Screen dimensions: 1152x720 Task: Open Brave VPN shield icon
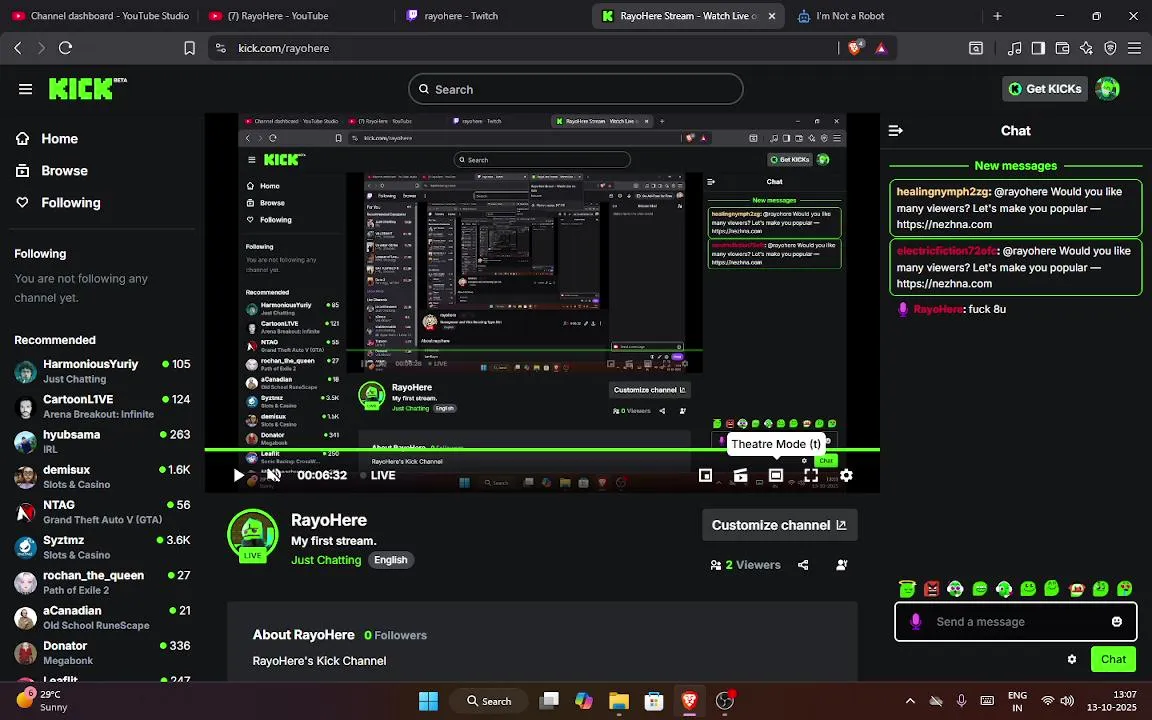[1111, 48]
